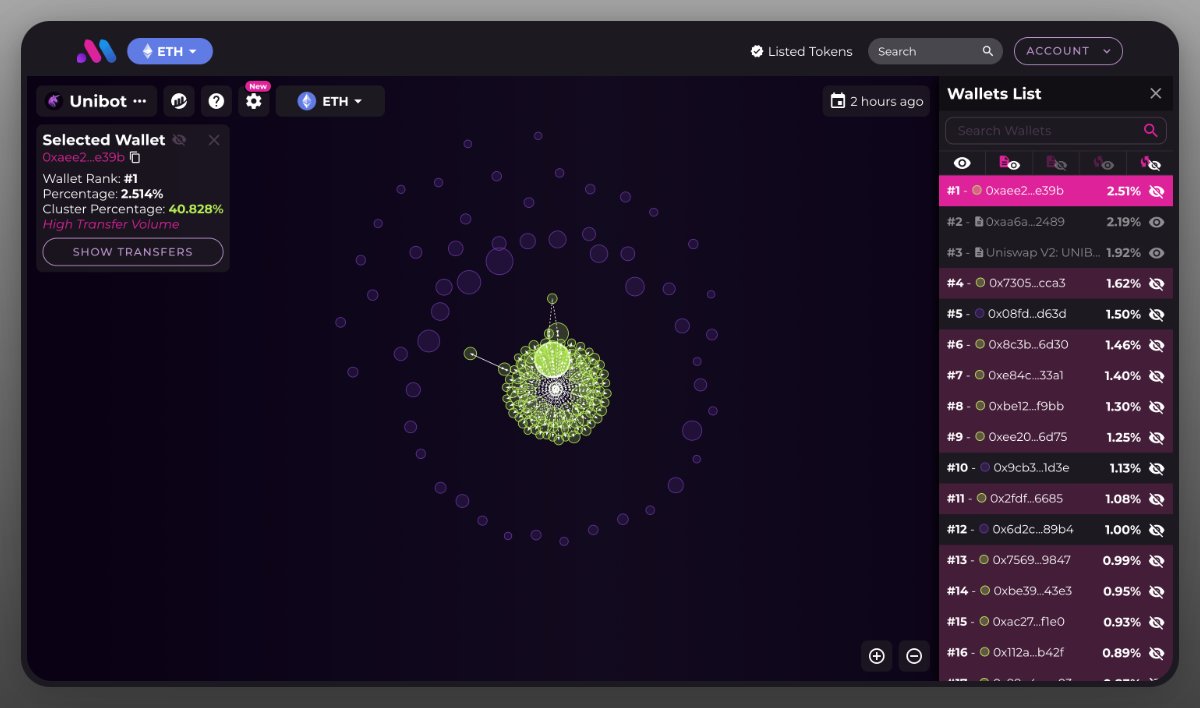The height and width of the screenshot is (708, 1200).
Task: Toggle visibility of wallet #12 0x6d2c...89b4
Action: (x=1157, y=530)
